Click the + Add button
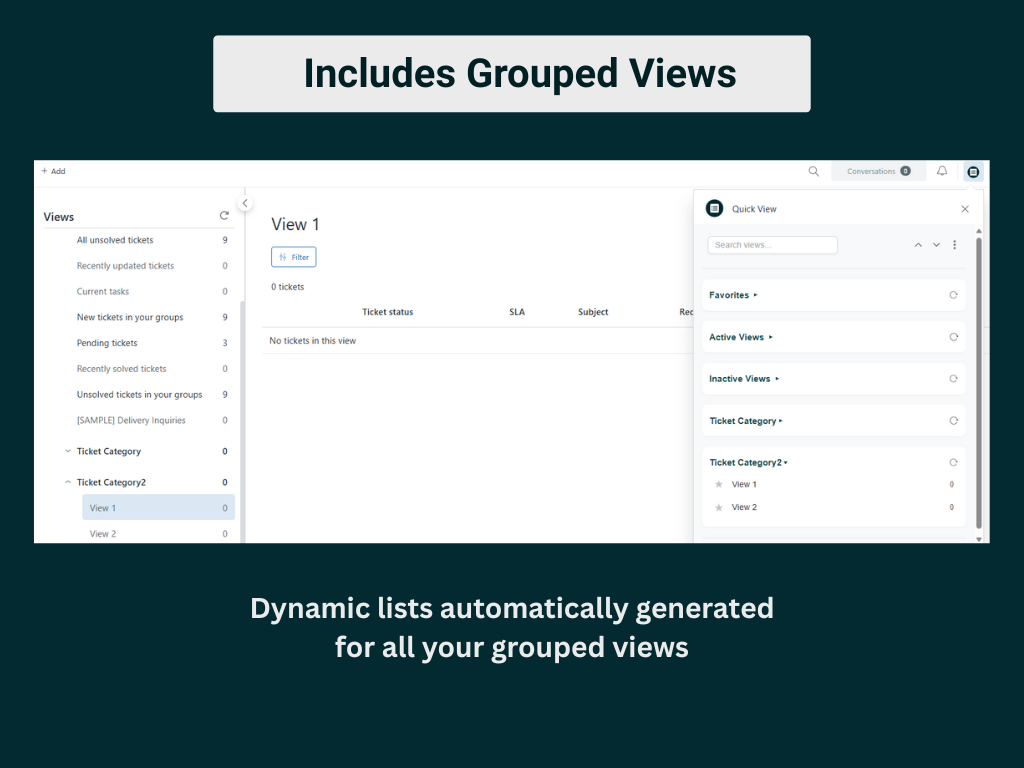This screenshot has height=768, width=1024. pyautogui.click(x=53, y=171)
